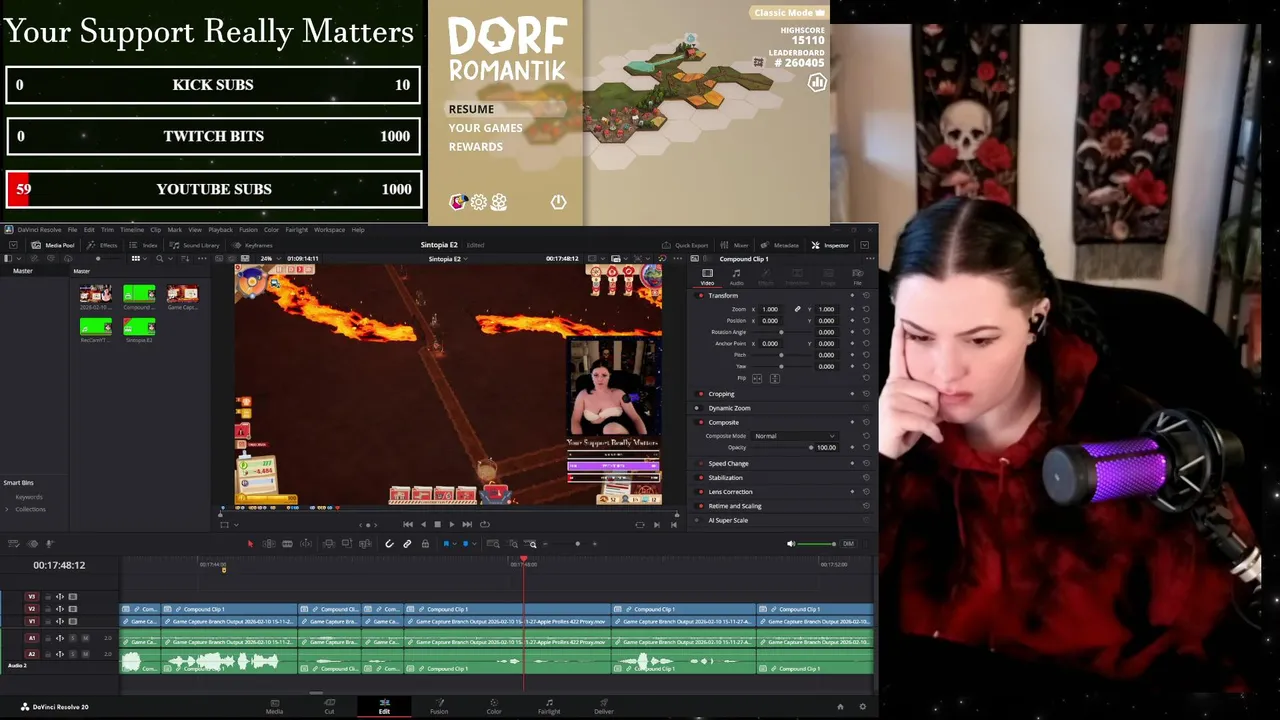Screen dimensions: 1280x720
Task: Expand the Speed Change section
Action: (728, 464)
